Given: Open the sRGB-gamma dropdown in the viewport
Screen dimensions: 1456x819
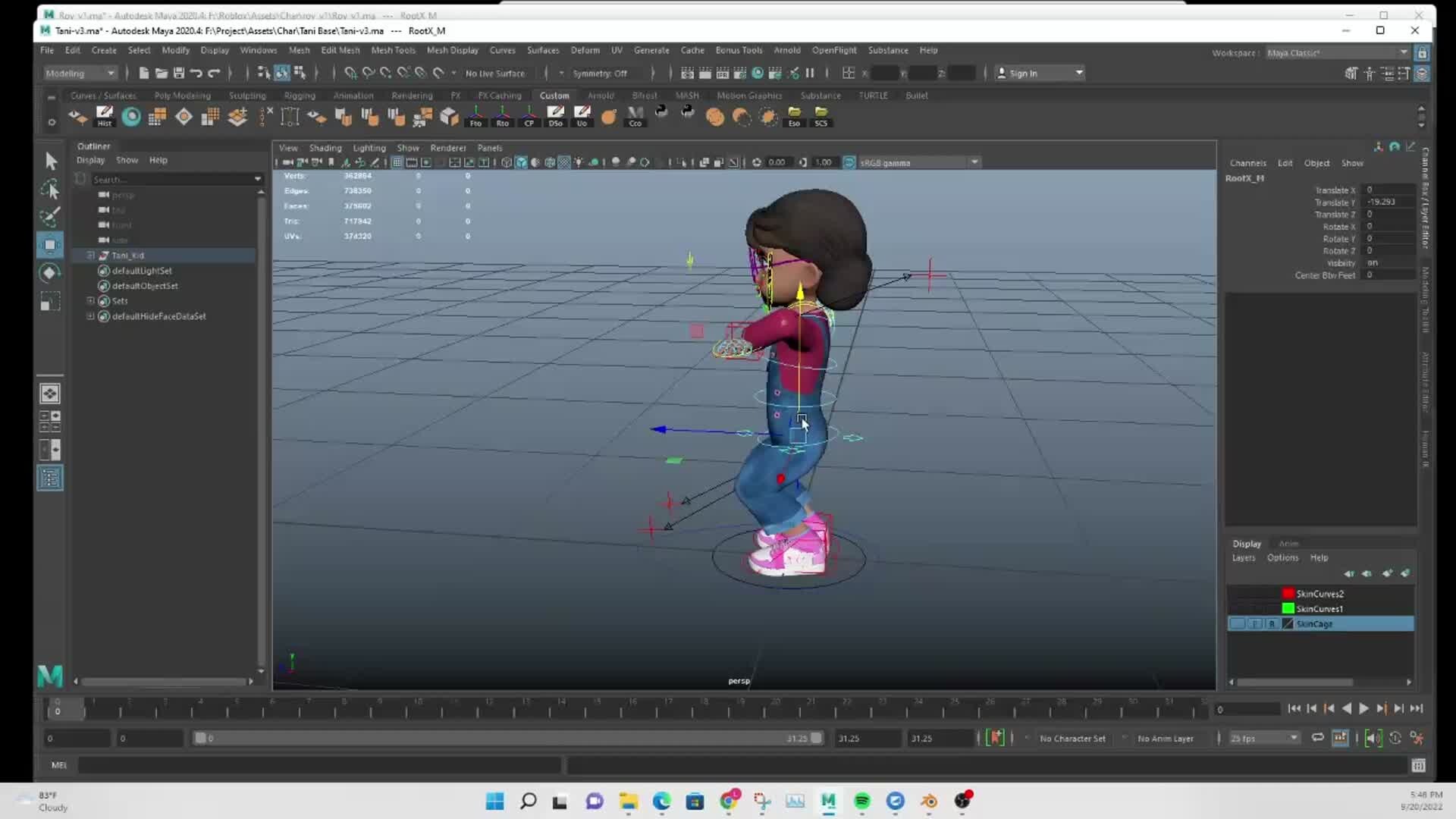Looking at the screenshot, I should point(974,162).
